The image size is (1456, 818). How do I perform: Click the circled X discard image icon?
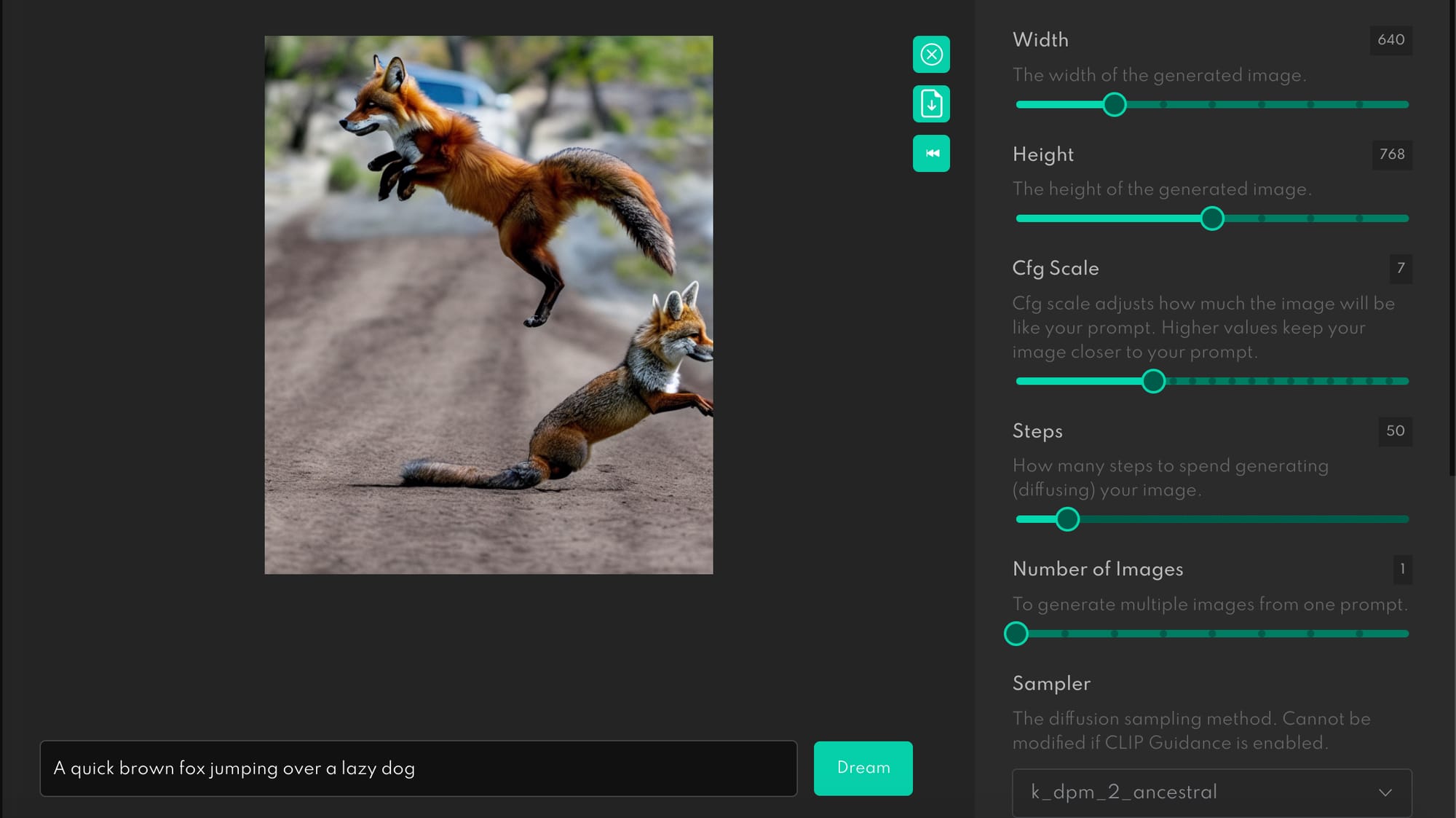click(931, 55)
